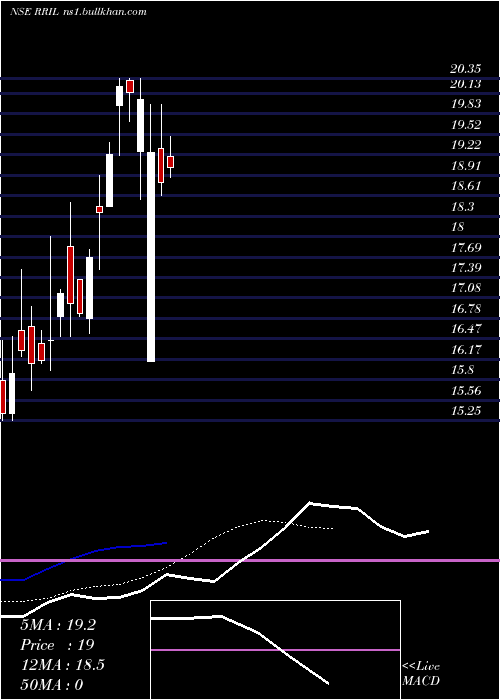
Task: Click the 12MA : 18.5 readout
Action: click(62, 665)
